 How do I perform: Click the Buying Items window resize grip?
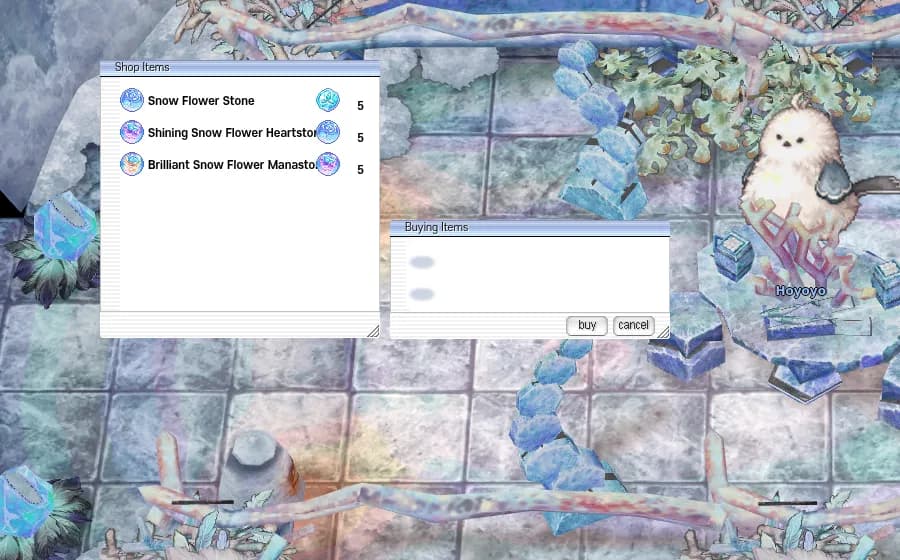662,332
